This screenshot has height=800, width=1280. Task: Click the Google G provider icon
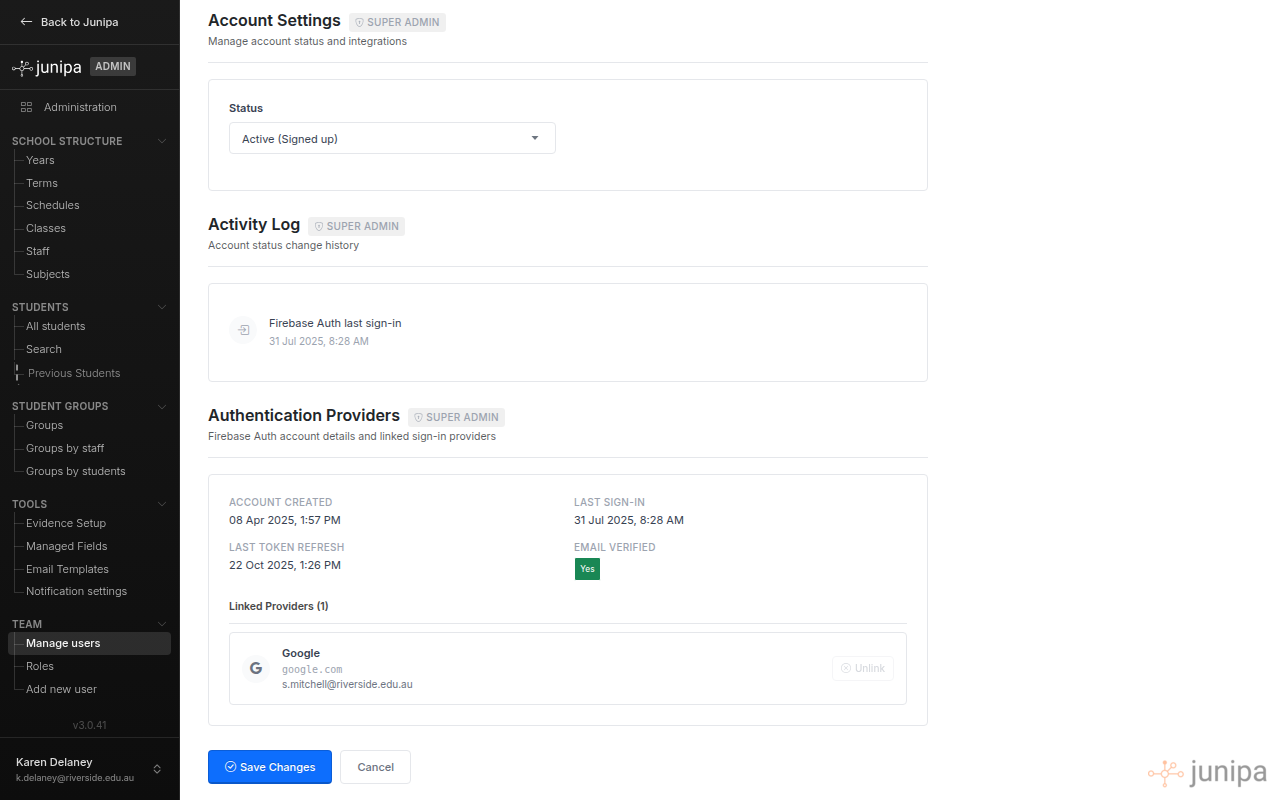[255, 668]
